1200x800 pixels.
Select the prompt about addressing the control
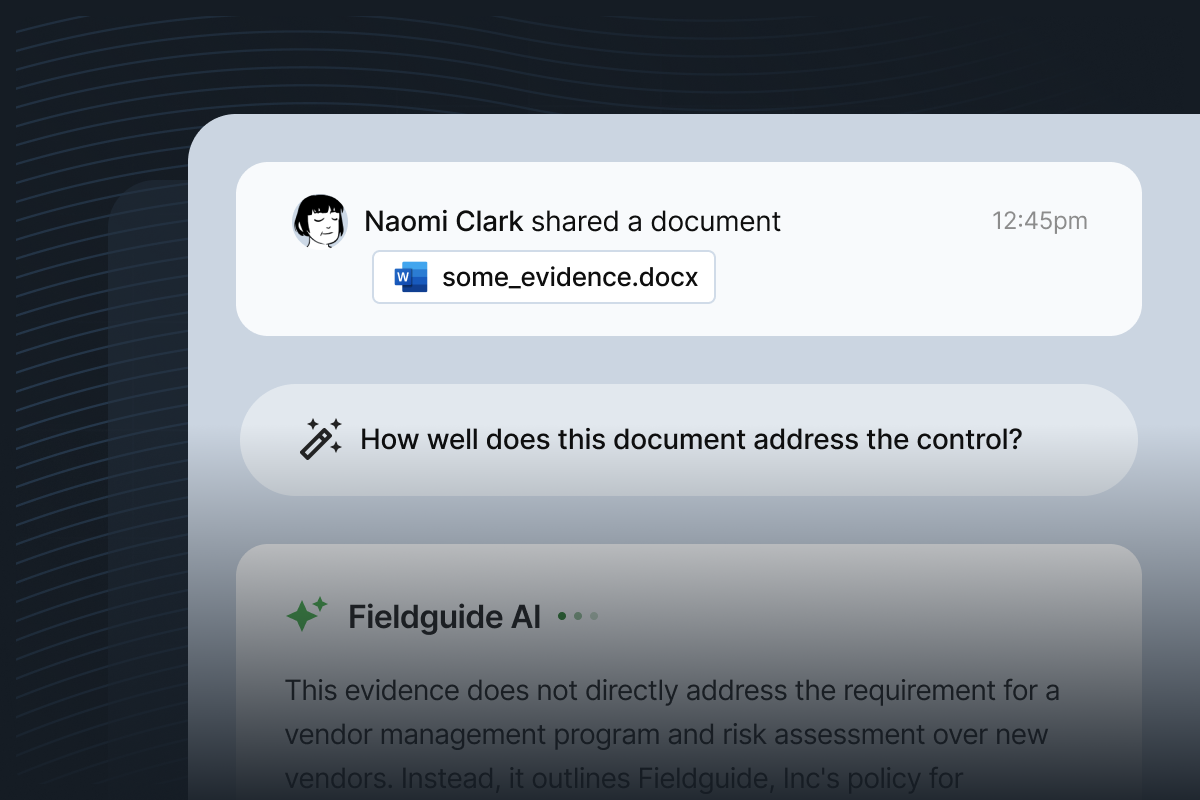(690, 439)
